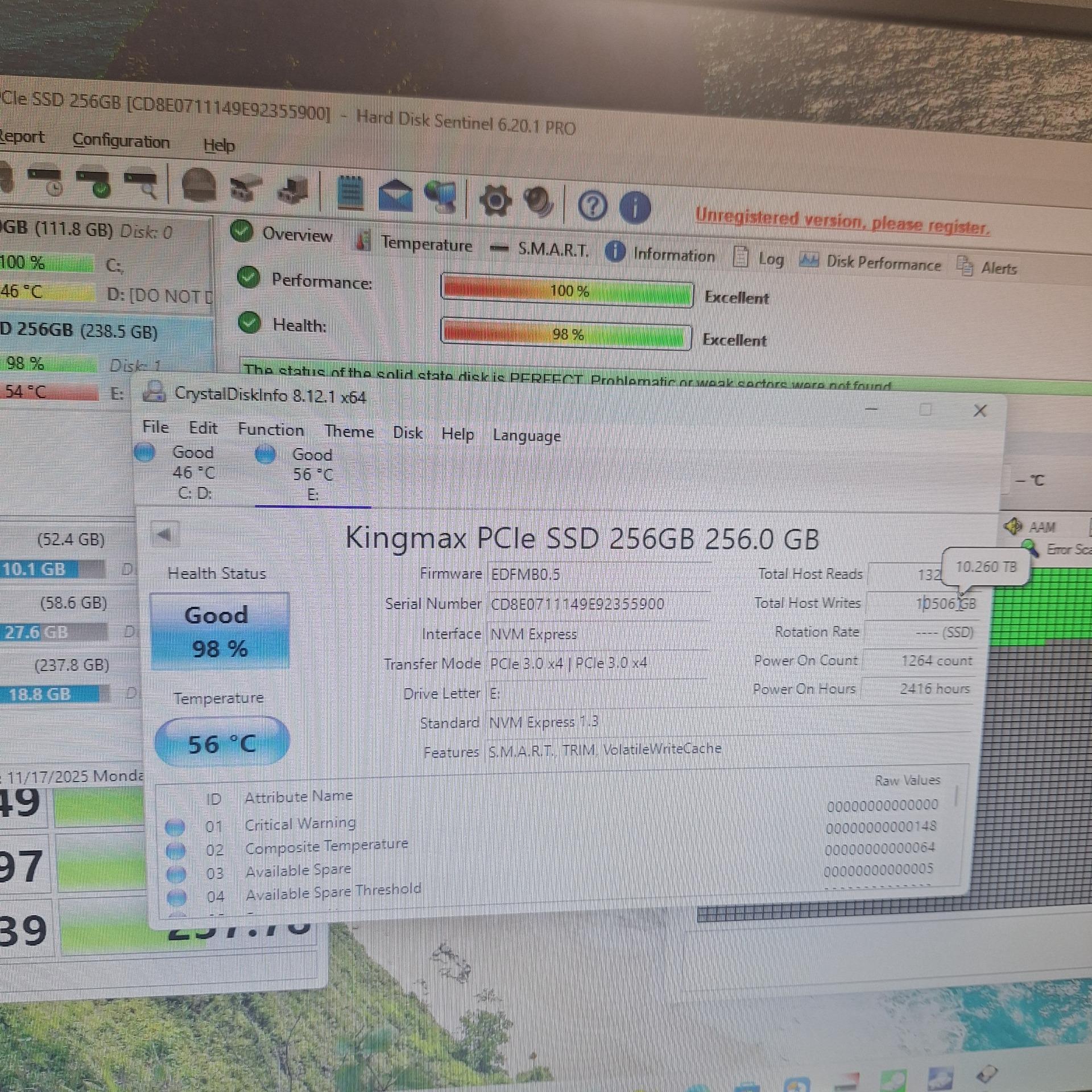Click the Unregistered version please register link
Screen dimensions: 1092x1092
point(842,222)
